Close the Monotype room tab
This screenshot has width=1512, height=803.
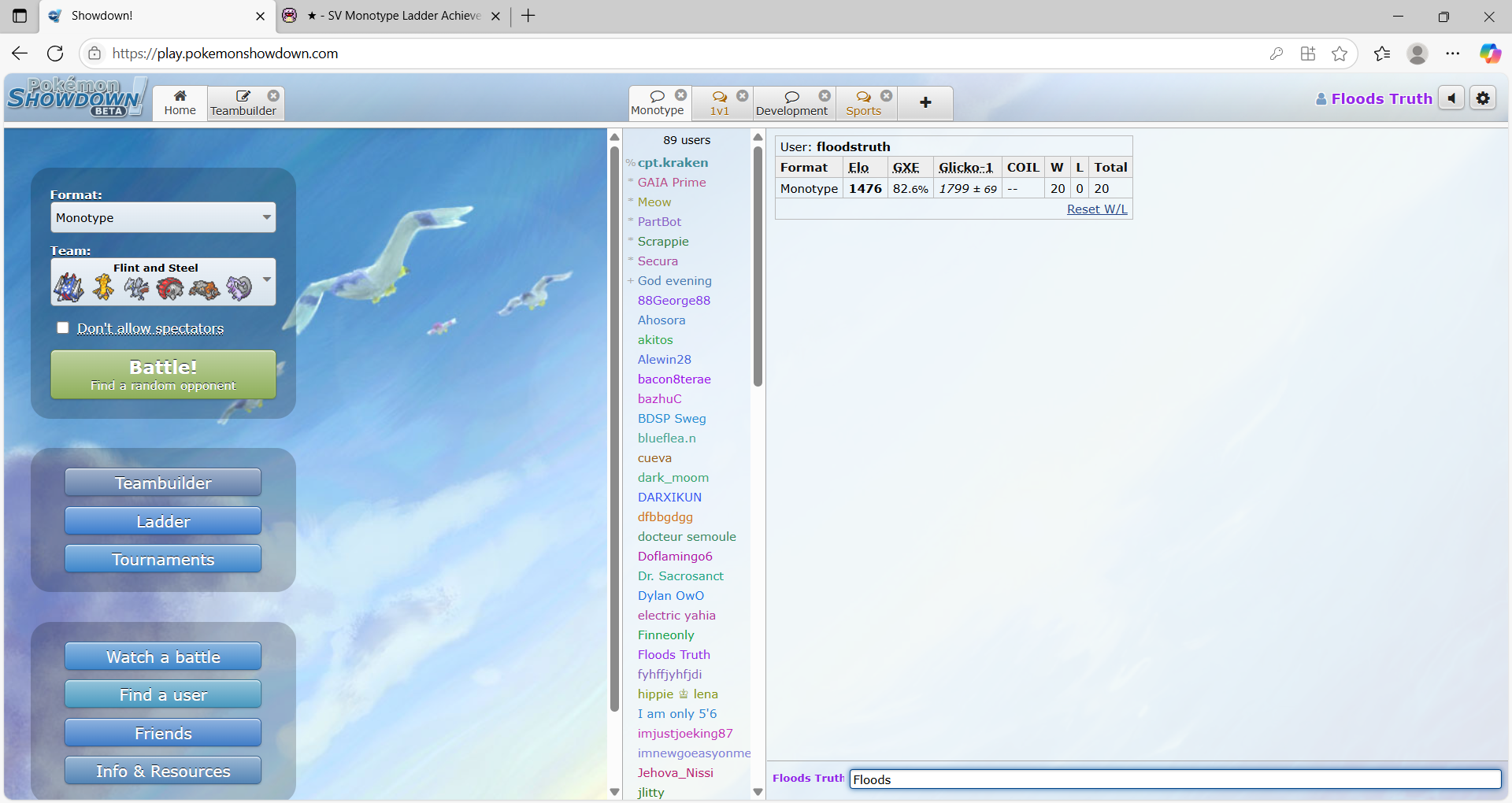coord(681,95)
